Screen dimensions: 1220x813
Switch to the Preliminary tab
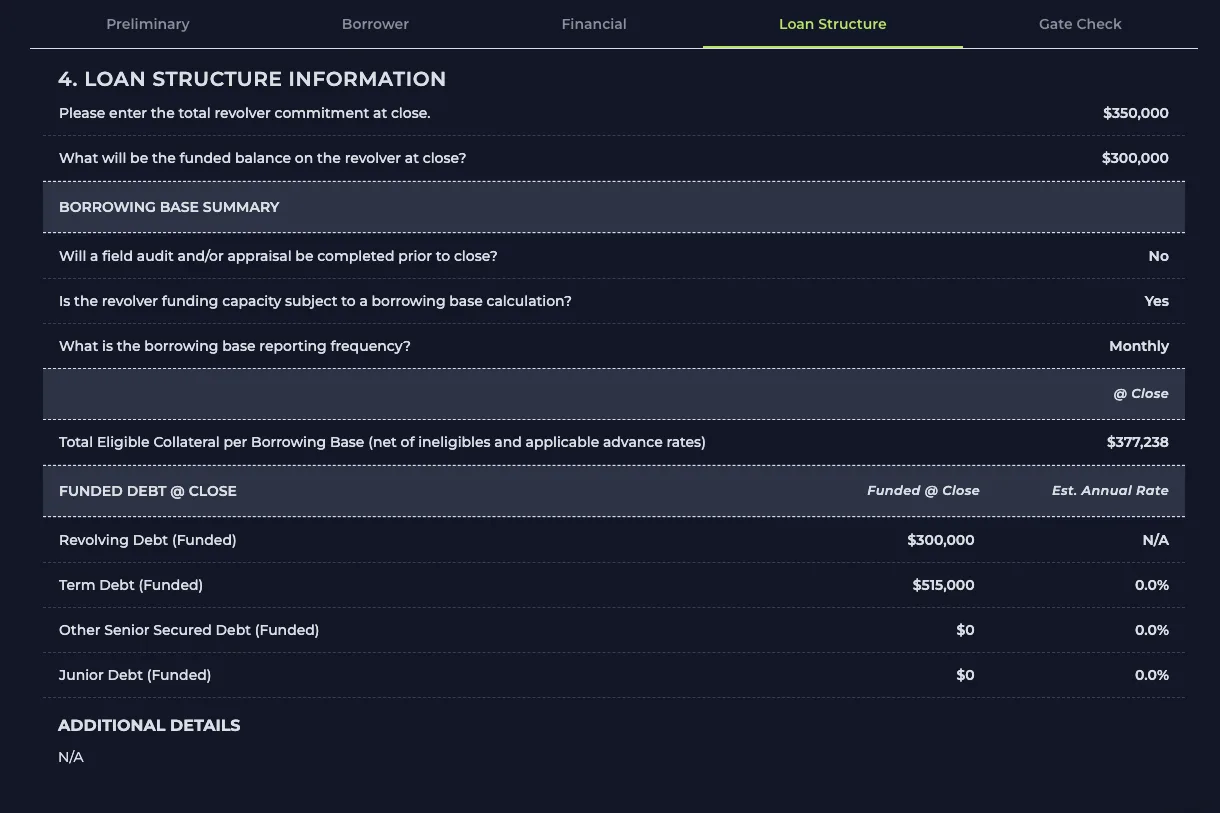tap(148, 24)
